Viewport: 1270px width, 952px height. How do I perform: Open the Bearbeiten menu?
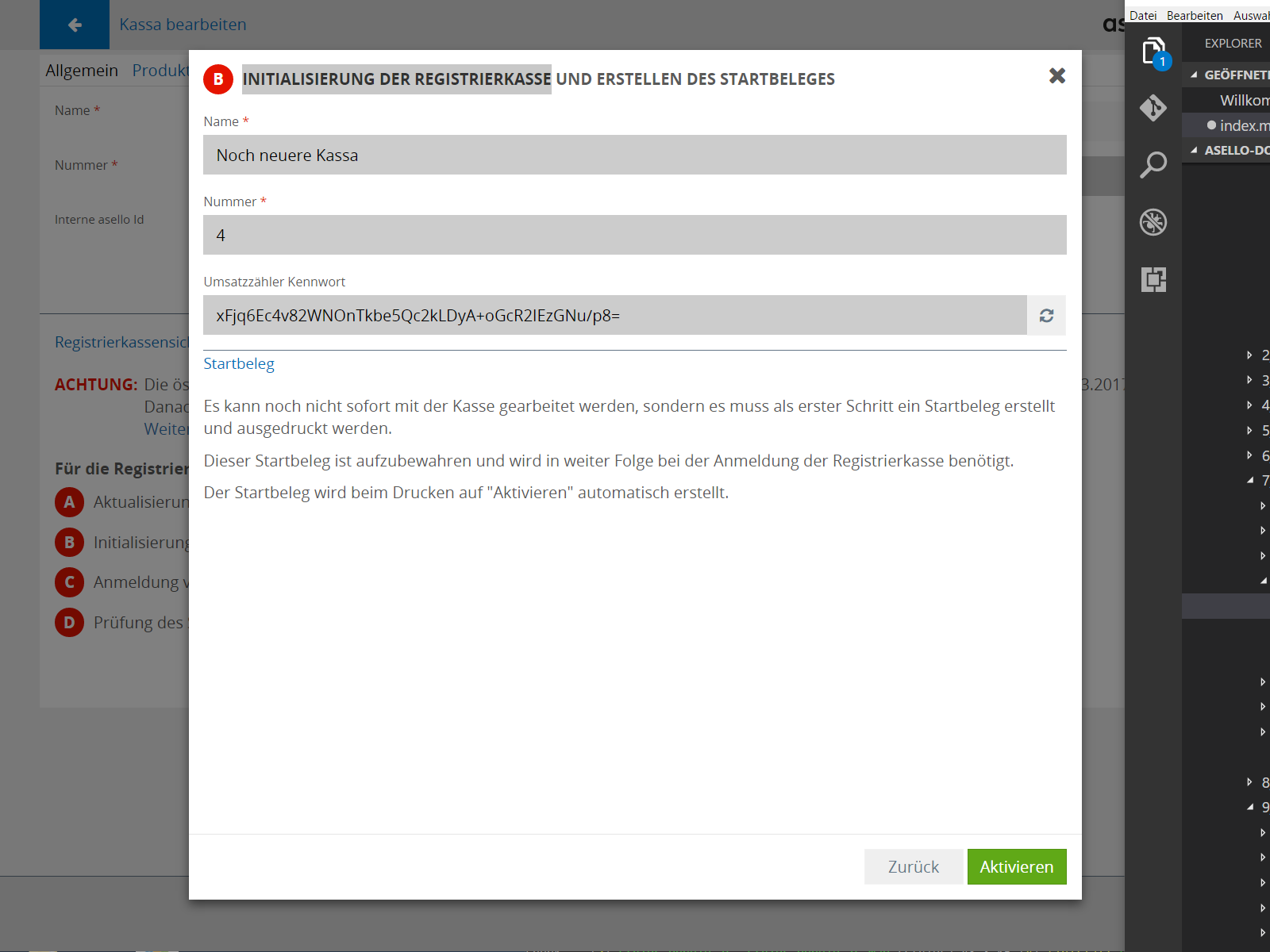(1194, 16)
